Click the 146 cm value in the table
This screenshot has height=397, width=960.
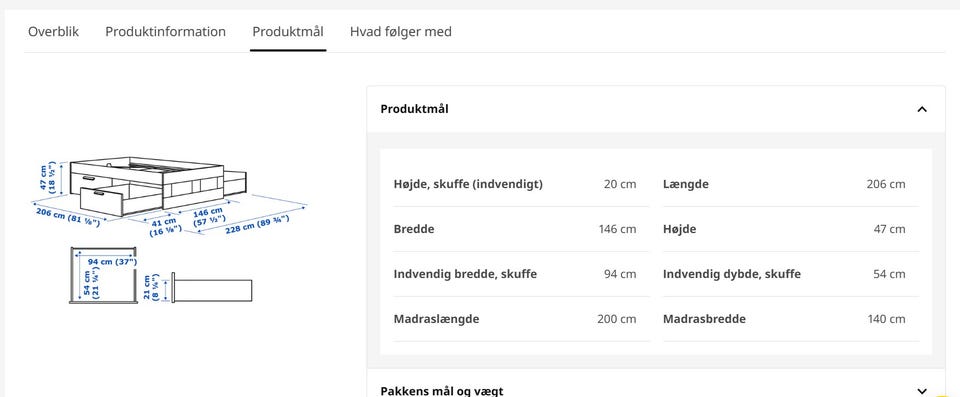pyautogui.click(x=617, y=229)
